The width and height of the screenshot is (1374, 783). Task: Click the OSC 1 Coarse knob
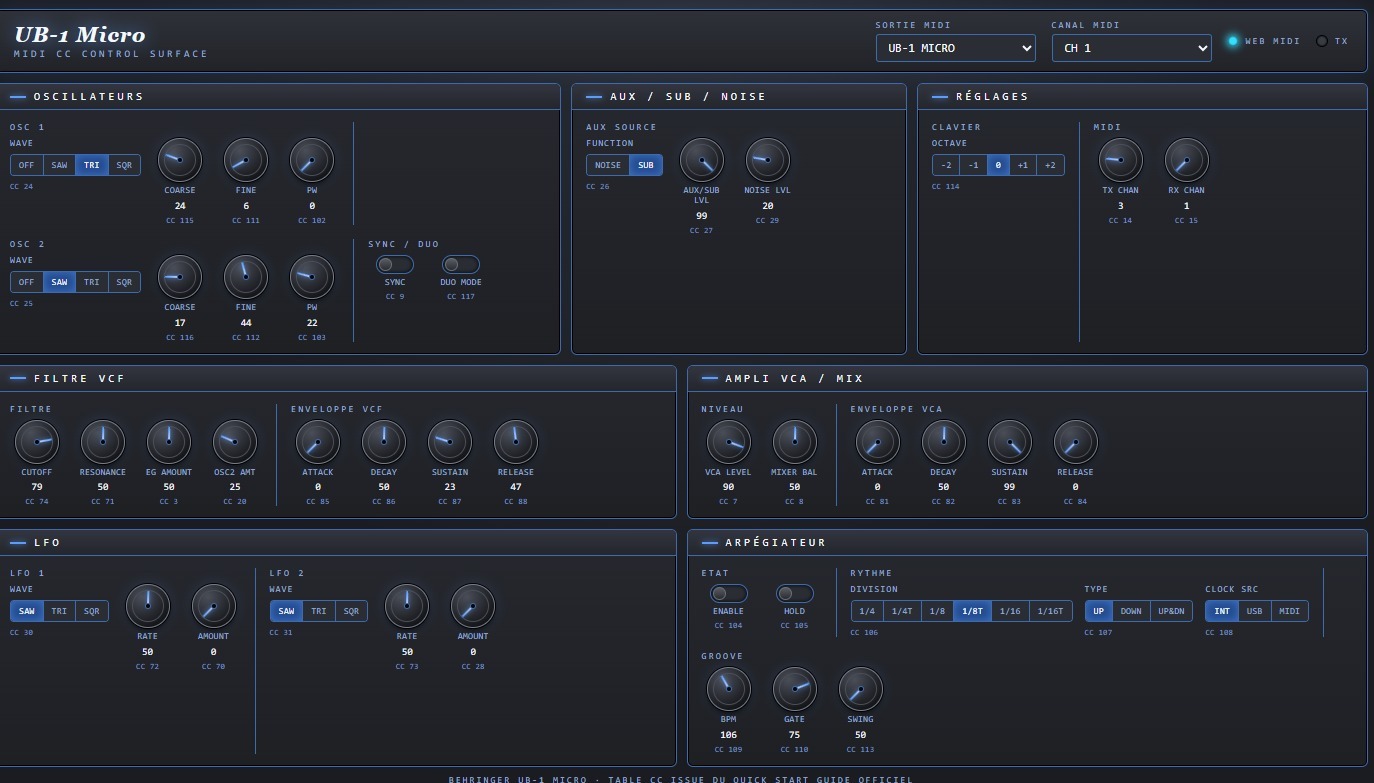(180, 160)
